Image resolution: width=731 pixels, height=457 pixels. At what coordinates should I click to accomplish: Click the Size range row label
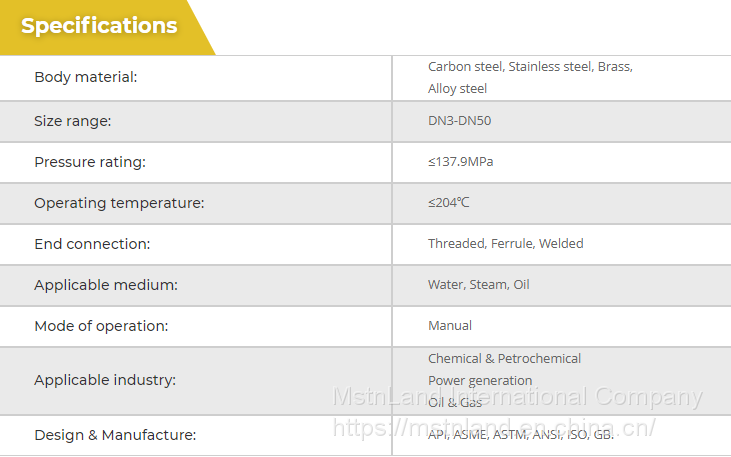pyautogui.click(x=73, y=121)
